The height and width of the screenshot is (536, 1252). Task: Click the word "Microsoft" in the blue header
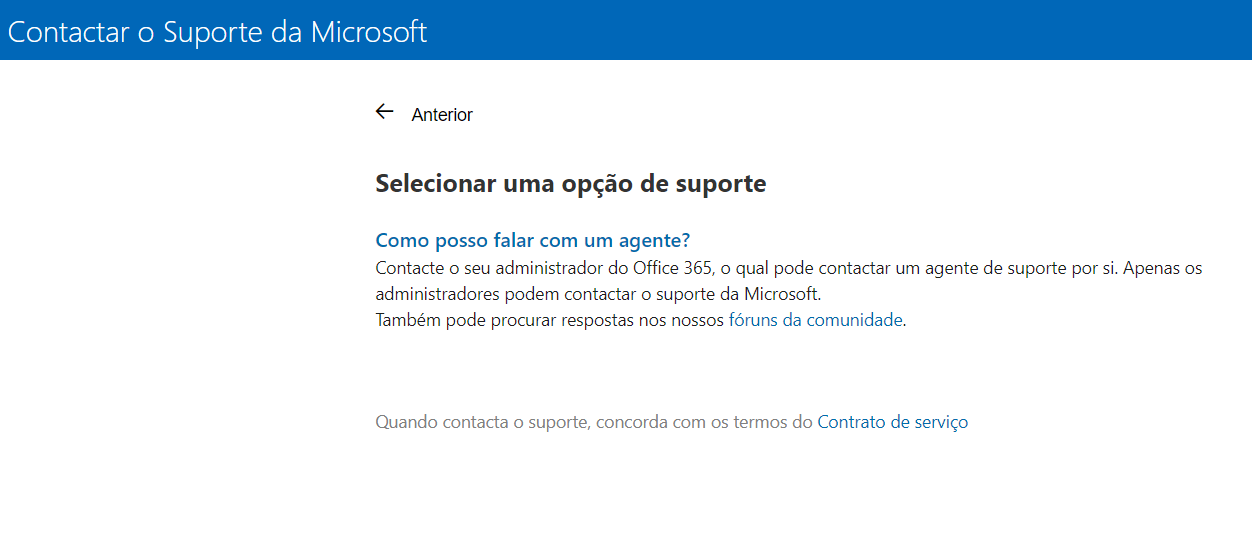tap(369, 31)
